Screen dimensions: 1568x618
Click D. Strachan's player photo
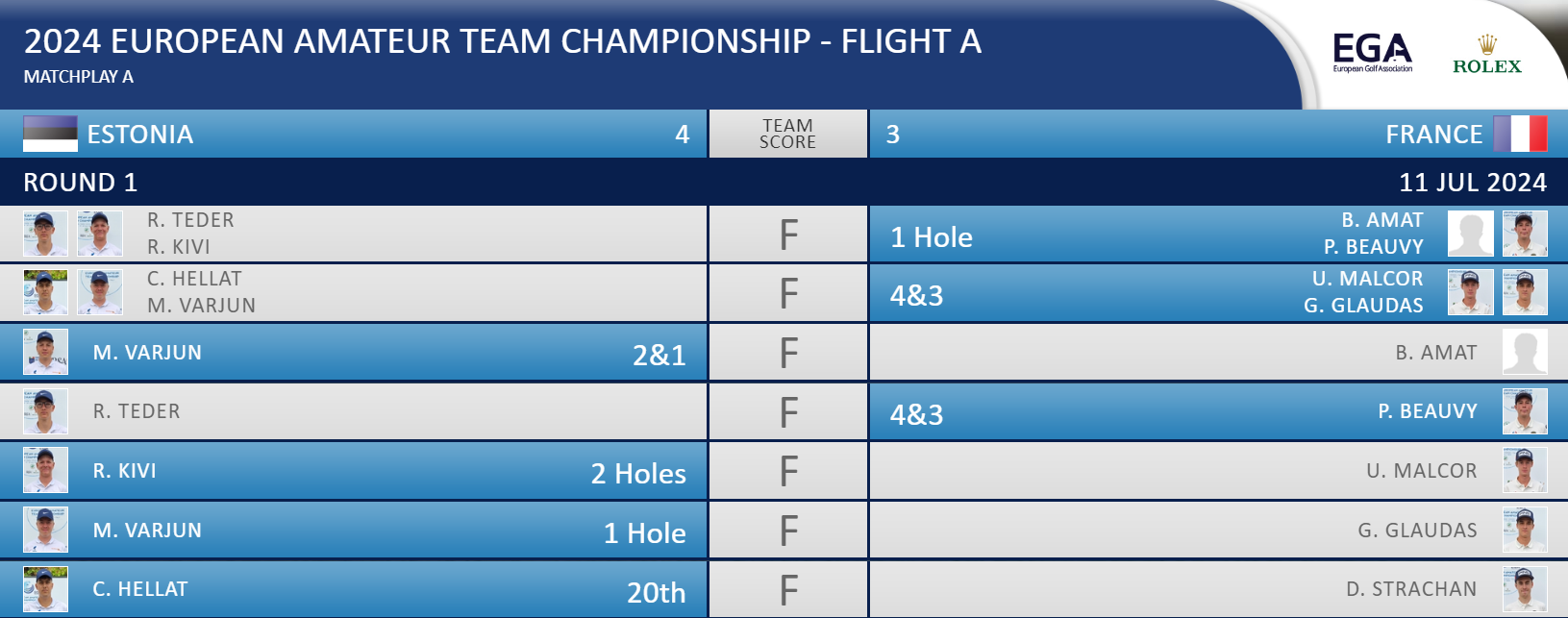pyautogui.click(x=1525, y=589)
